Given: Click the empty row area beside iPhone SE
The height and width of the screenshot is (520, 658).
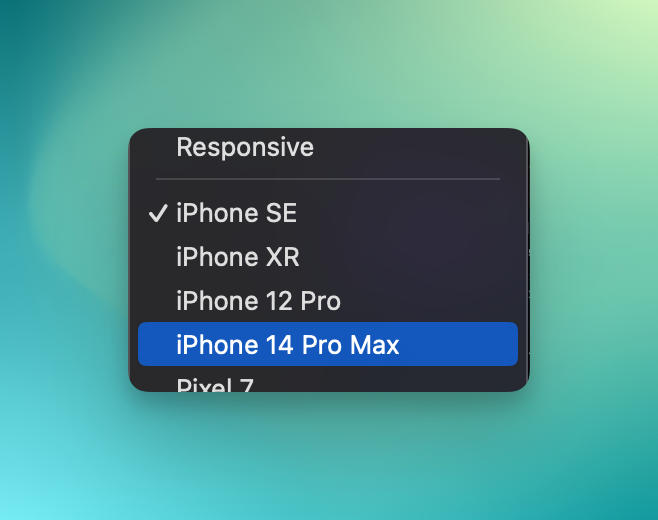Looking at the screenshot, I should (407, 213).
